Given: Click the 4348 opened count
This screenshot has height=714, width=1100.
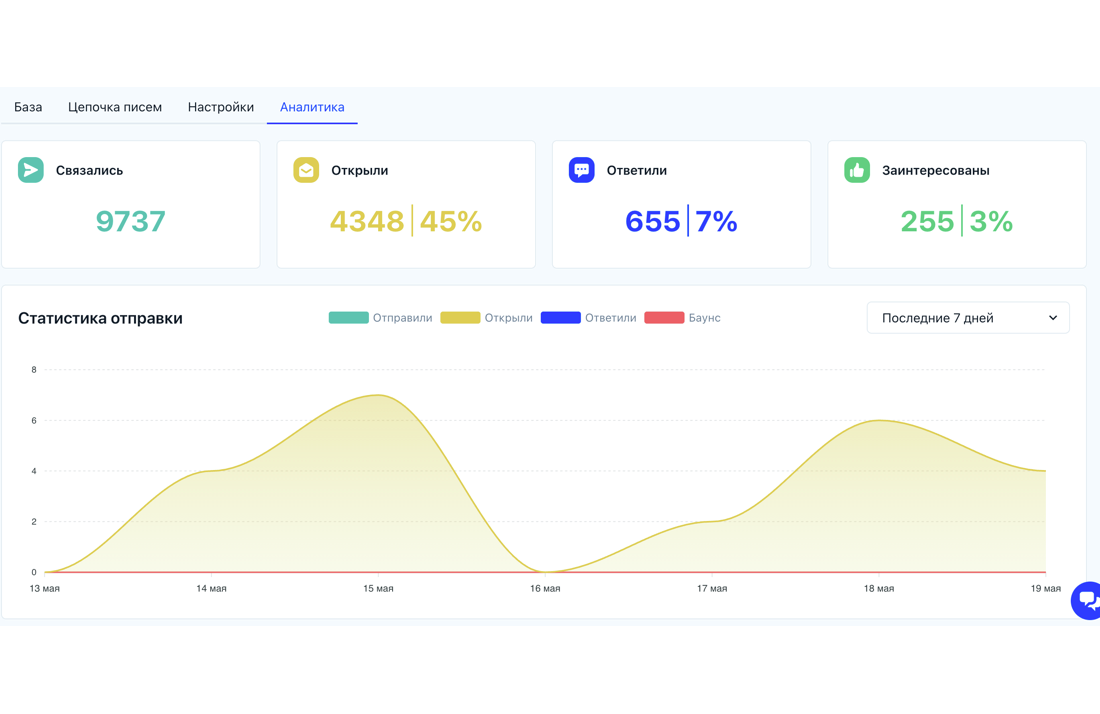Looking at the screenshot, I should [x=367, y=222].
